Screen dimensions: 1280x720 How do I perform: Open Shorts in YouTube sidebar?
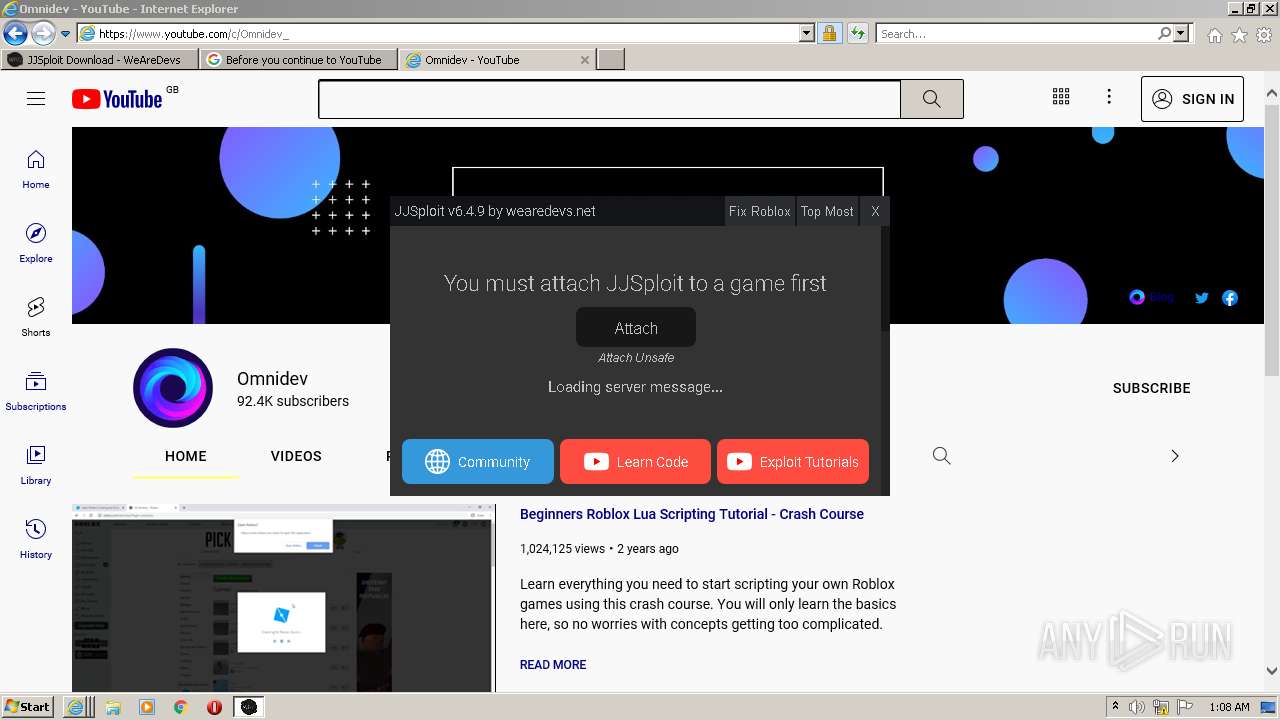pyautogui.click(x=36, y=318)
